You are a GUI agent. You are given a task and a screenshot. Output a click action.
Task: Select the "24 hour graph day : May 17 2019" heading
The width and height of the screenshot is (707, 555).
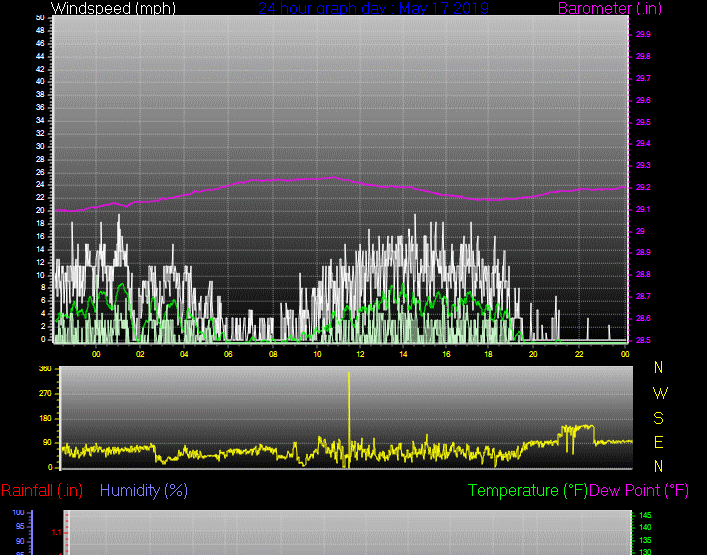click(373, 8)
